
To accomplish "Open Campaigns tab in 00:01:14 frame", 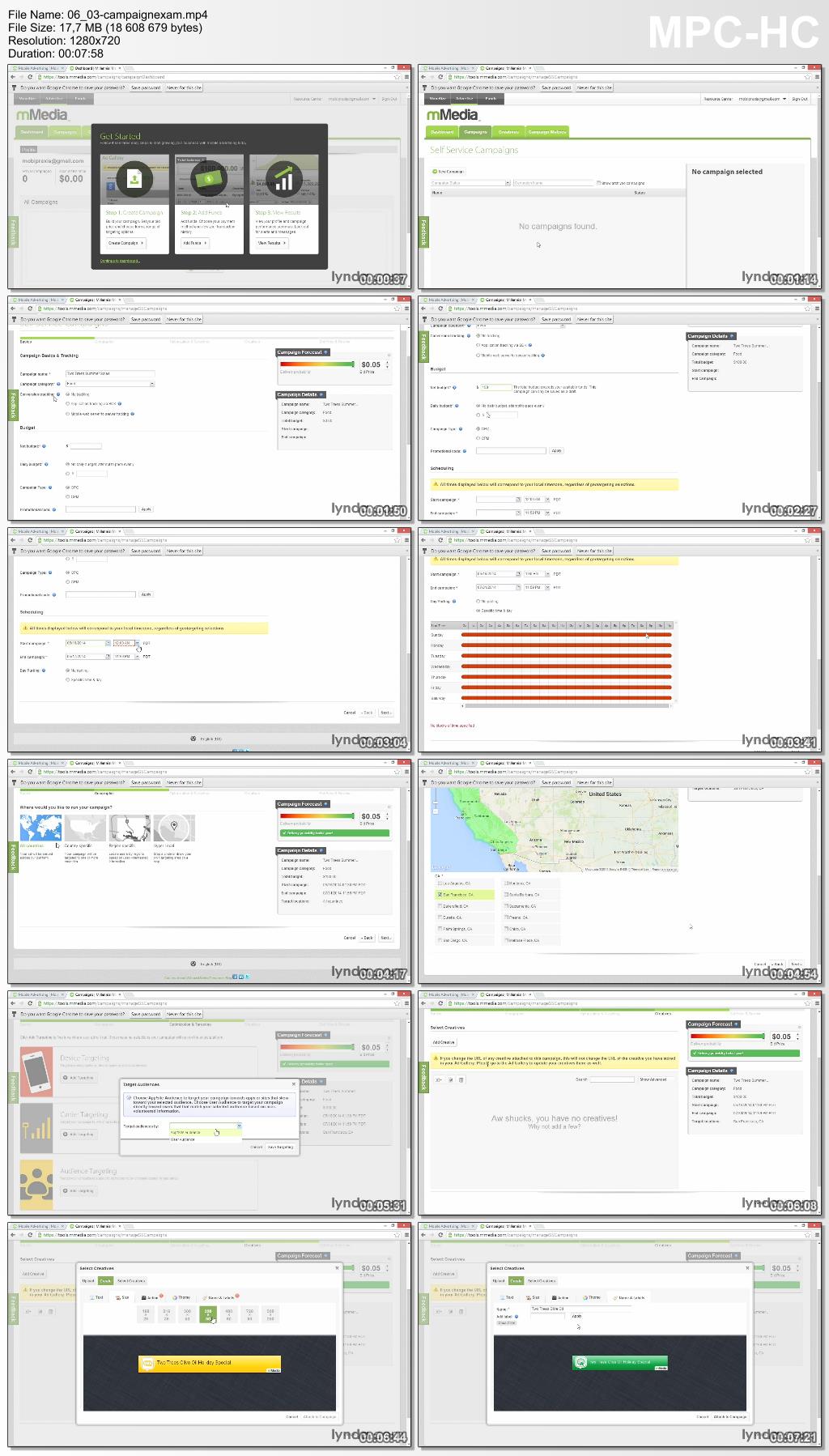I will point(476,131).
